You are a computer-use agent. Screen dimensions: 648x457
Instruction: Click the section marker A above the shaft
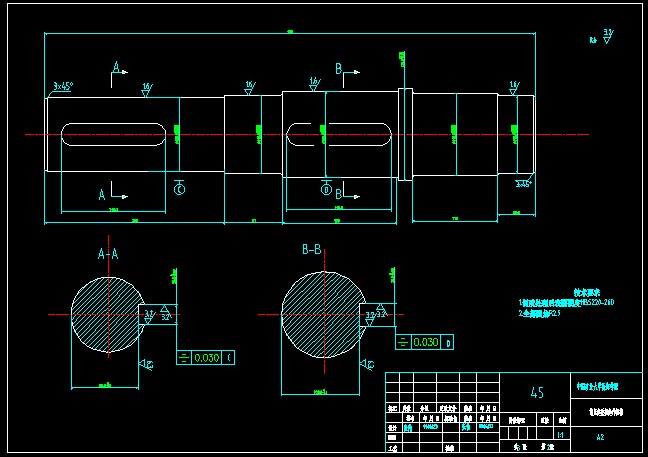pyautogui.click(x=116, y=68)
